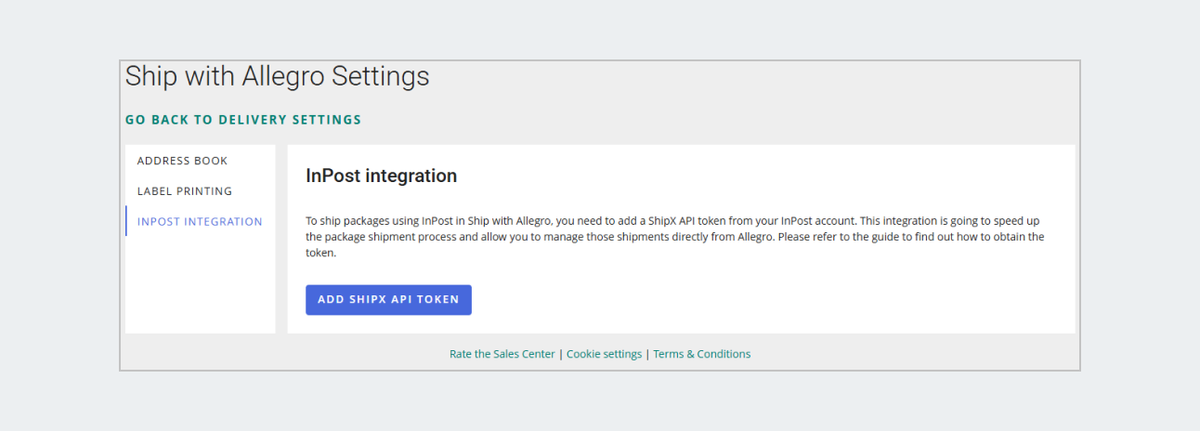Screen dimensions: 1200x431
Task: View the Terms & Conditions link
Action: (702, 354)
